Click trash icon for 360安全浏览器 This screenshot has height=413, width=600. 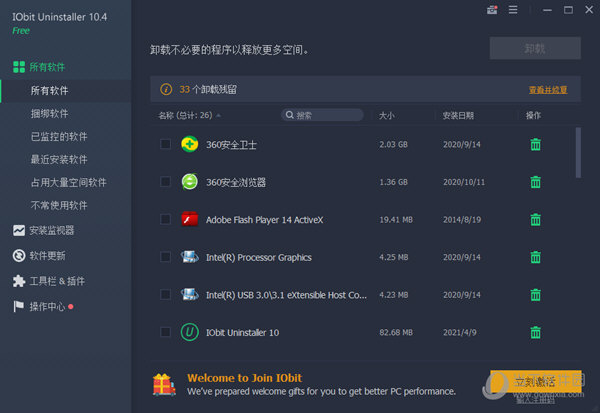535,182
